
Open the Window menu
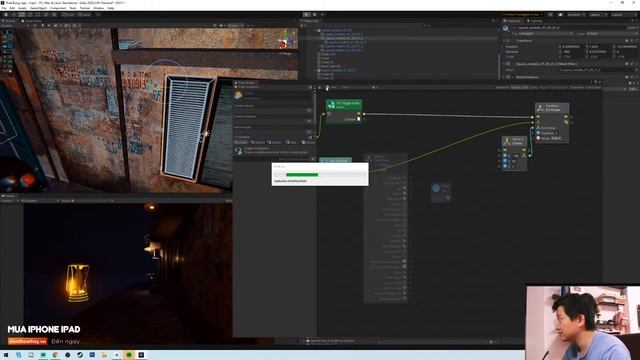98,8
